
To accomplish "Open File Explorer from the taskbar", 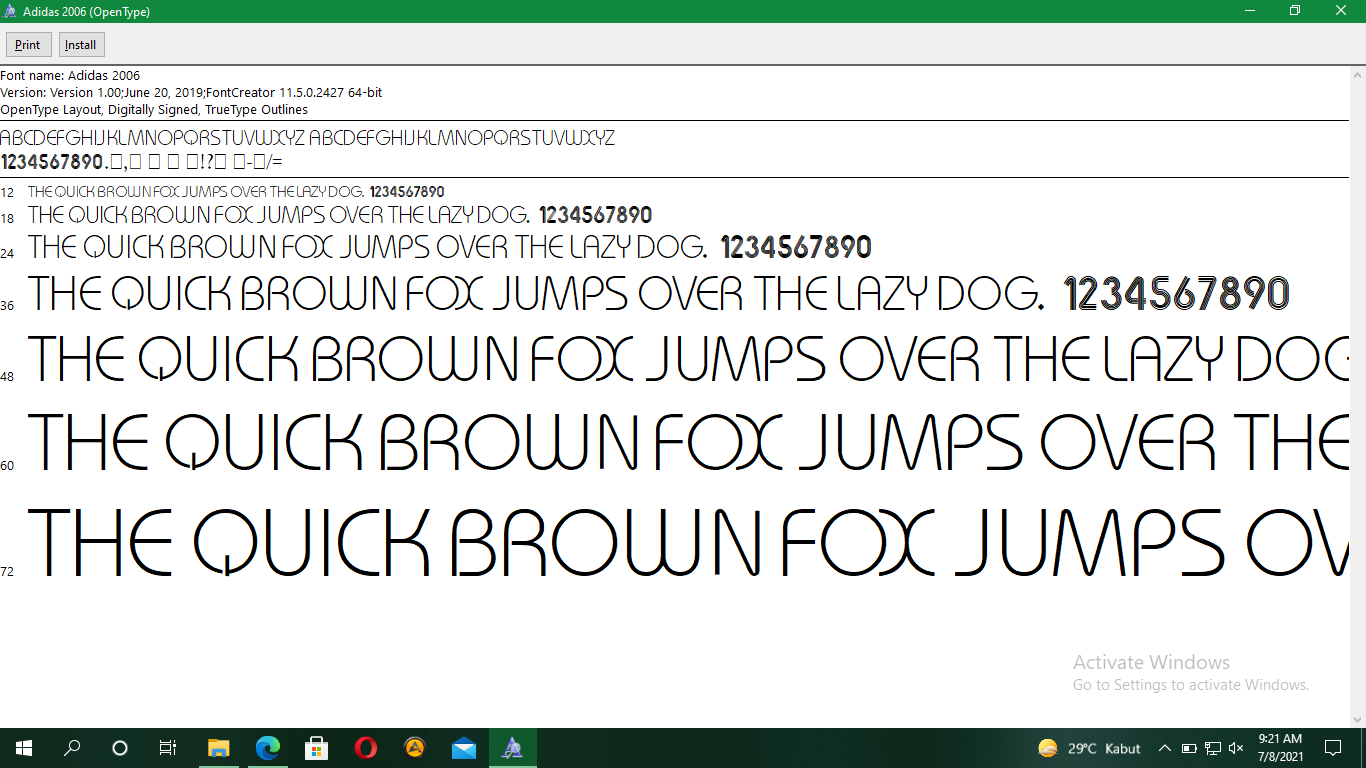I will point(218,747).
